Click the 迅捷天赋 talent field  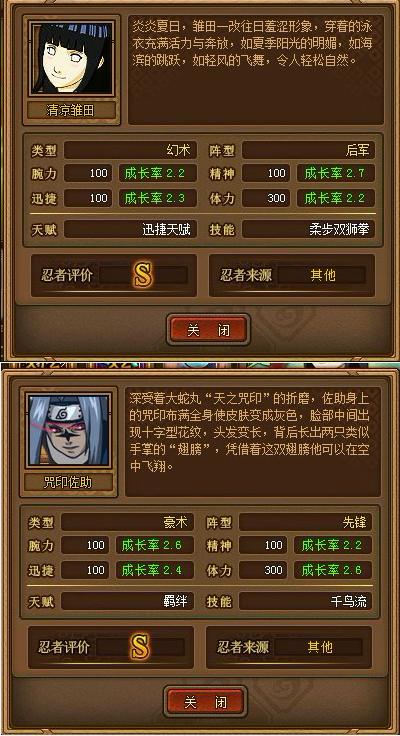[x=131, y=229]
